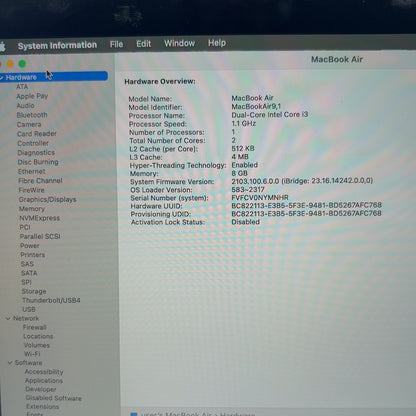Collapse the Network section chevron
The height and width of the screenshot is (416, 416).
8,319
